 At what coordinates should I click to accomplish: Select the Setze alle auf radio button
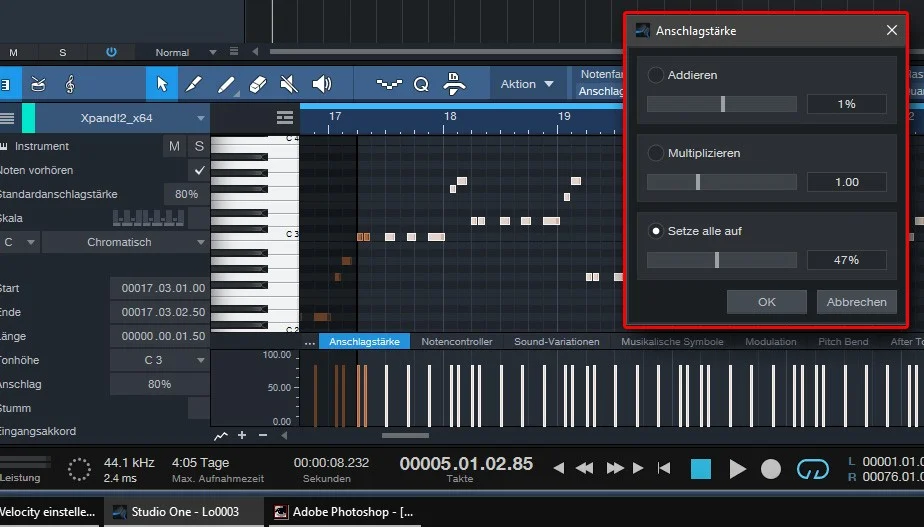point(655,231)
